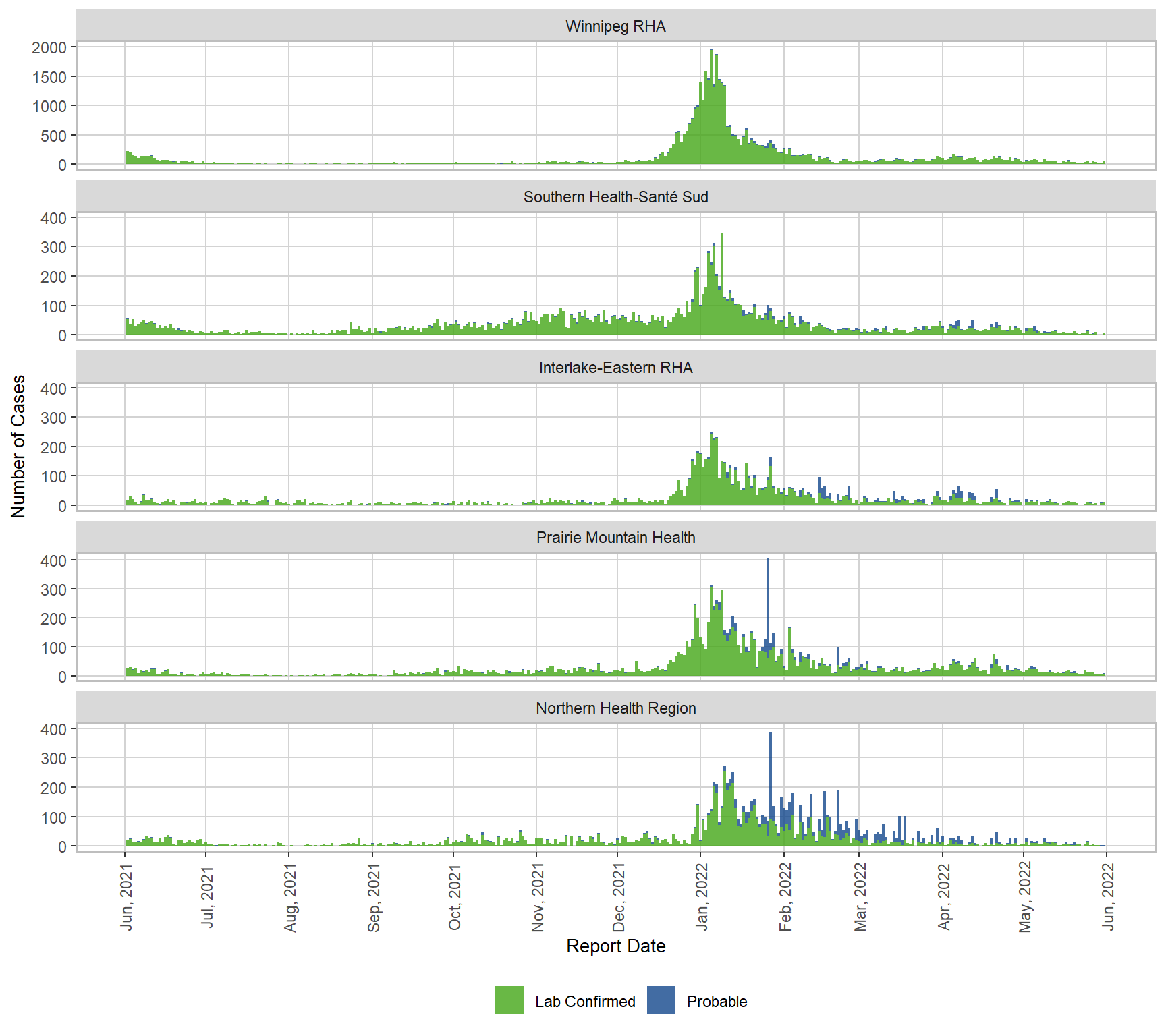Viewport: 1166px width, 1036px height.
Task: Click the Prairie Mountain Health panel header
Action: tap(615, 538)
